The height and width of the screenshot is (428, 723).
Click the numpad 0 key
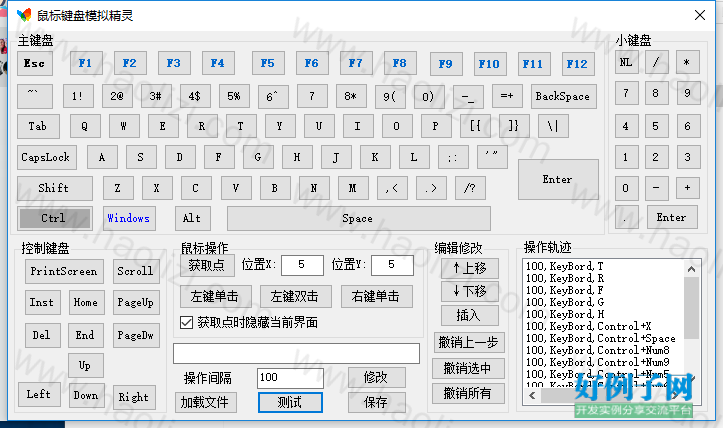point(626,188)
